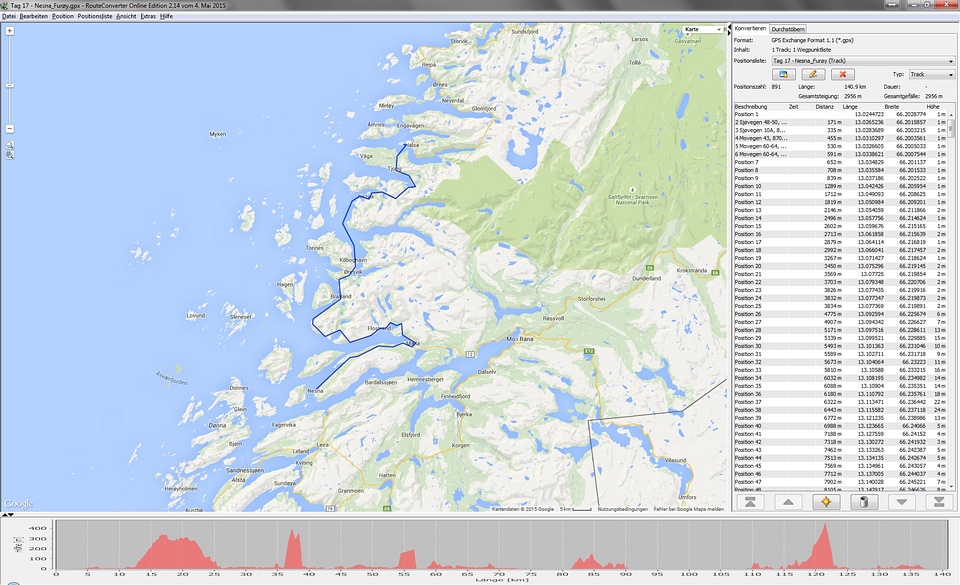The width and height of the screenshot is (960, 585).
Task: Click the map zoom out minus button
Action: click(9, 129)
